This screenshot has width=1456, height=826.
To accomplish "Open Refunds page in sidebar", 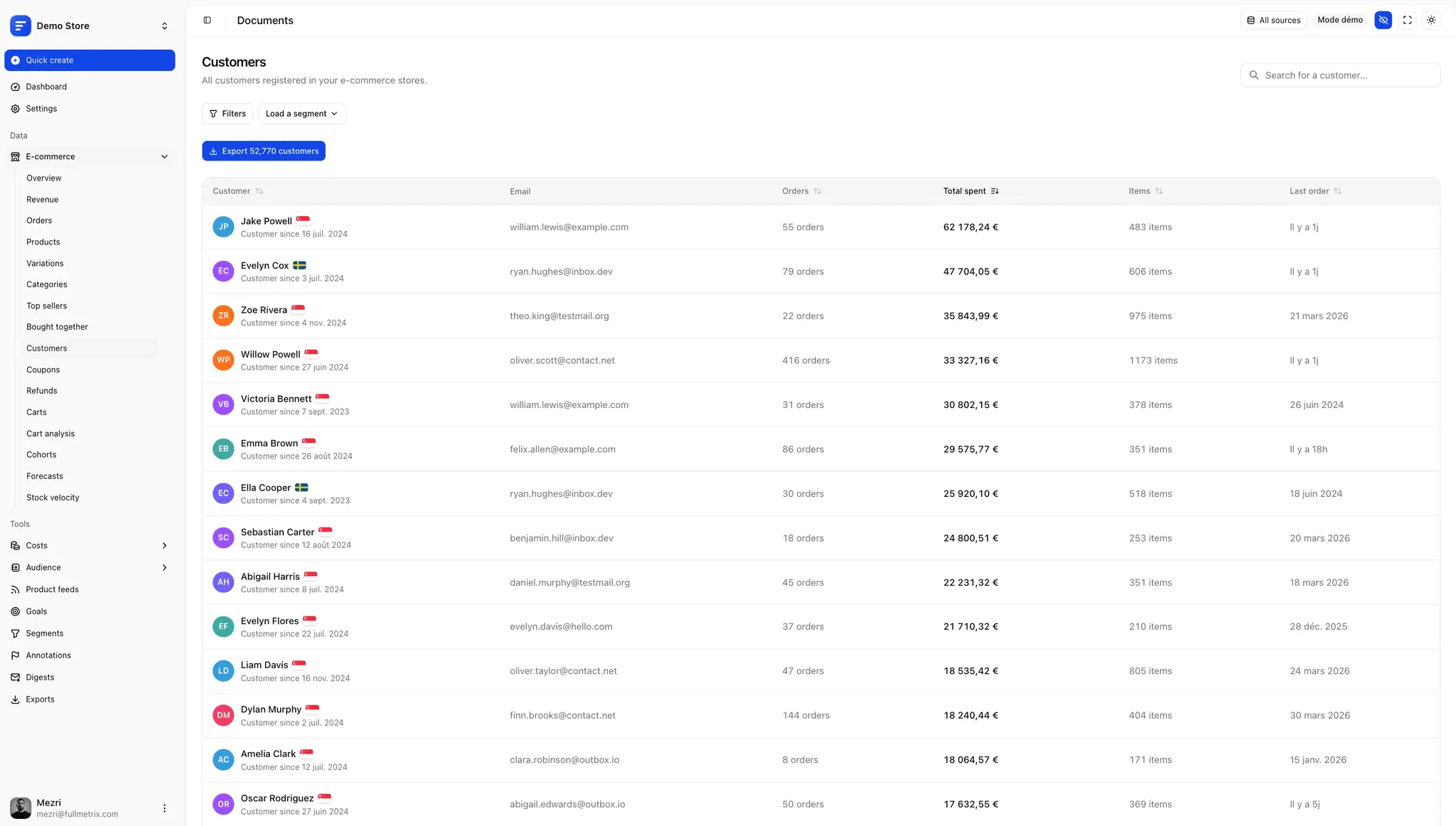I will [42, 391].
